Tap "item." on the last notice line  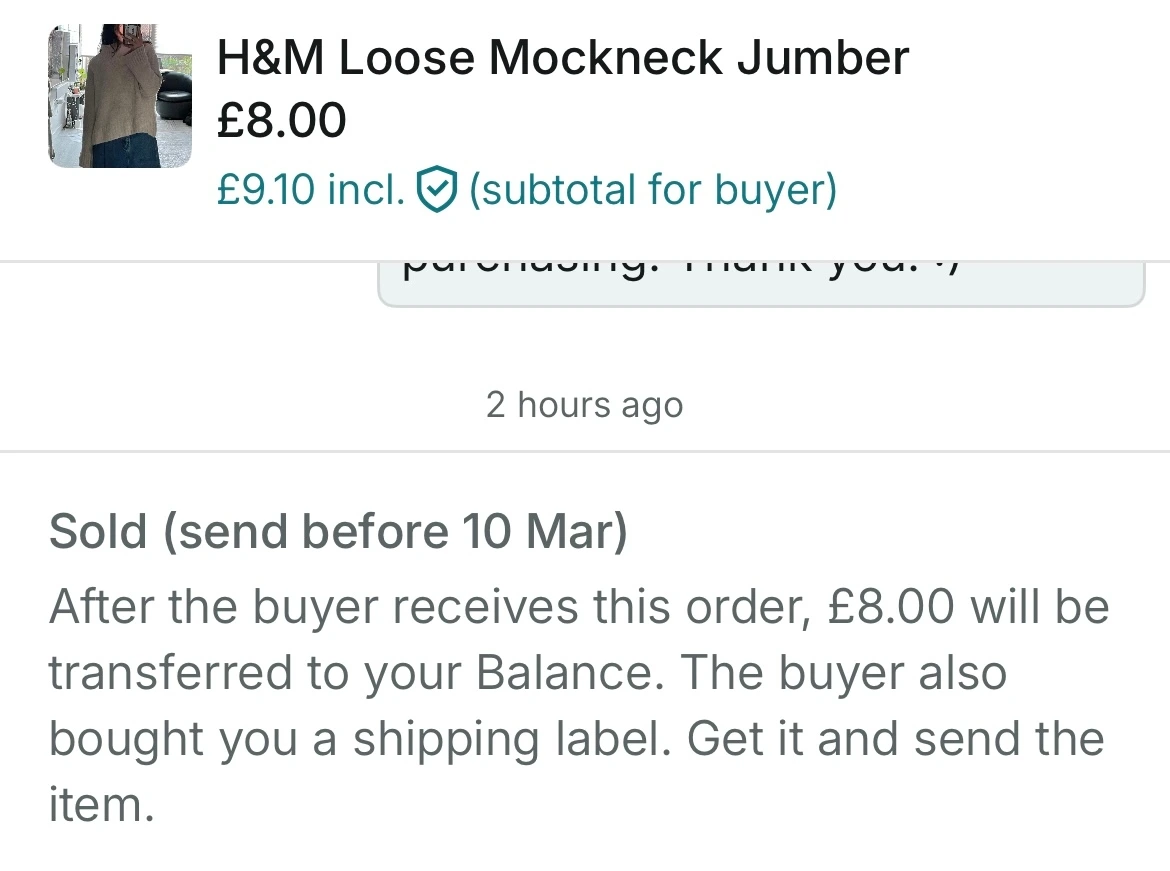coord(101,804)
